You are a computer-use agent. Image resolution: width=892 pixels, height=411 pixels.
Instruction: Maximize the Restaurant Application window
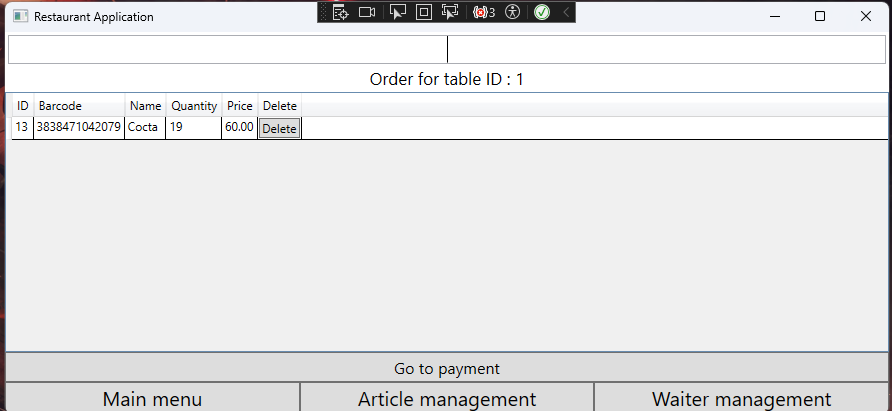click(820, 16)
